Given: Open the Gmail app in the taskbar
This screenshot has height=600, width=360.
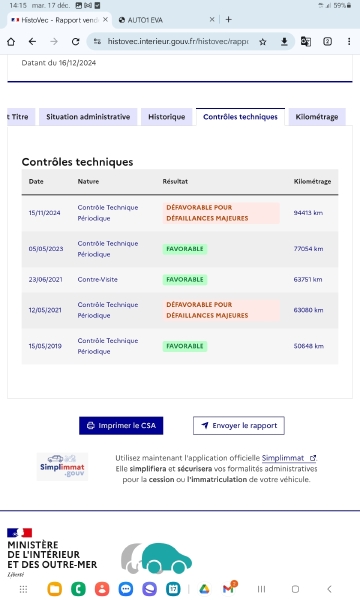Looking at the screenshot, I should pos(229,589).
